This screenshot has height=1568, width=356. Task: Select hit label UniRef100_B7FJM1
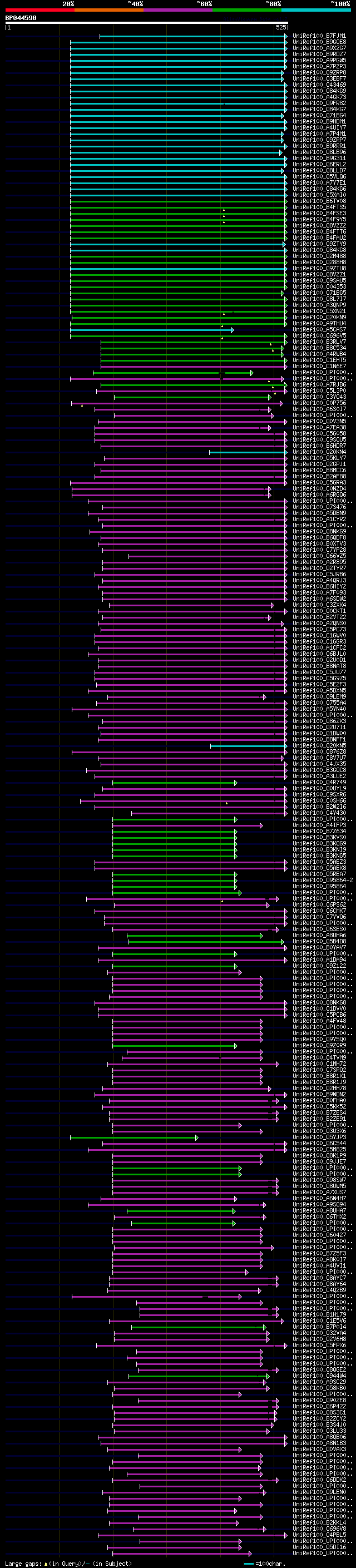pyautogui.click(x=319, y=36)
